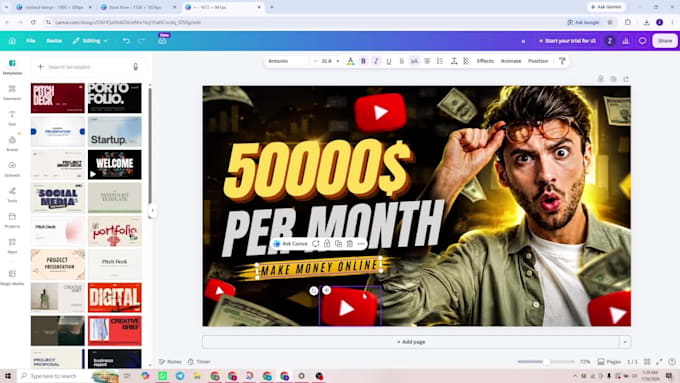Image resolution: width=680 pixels, height=383 pixels.
Task: Open the Animate panel
Action: pyautogui.click(x=511, y=61)
